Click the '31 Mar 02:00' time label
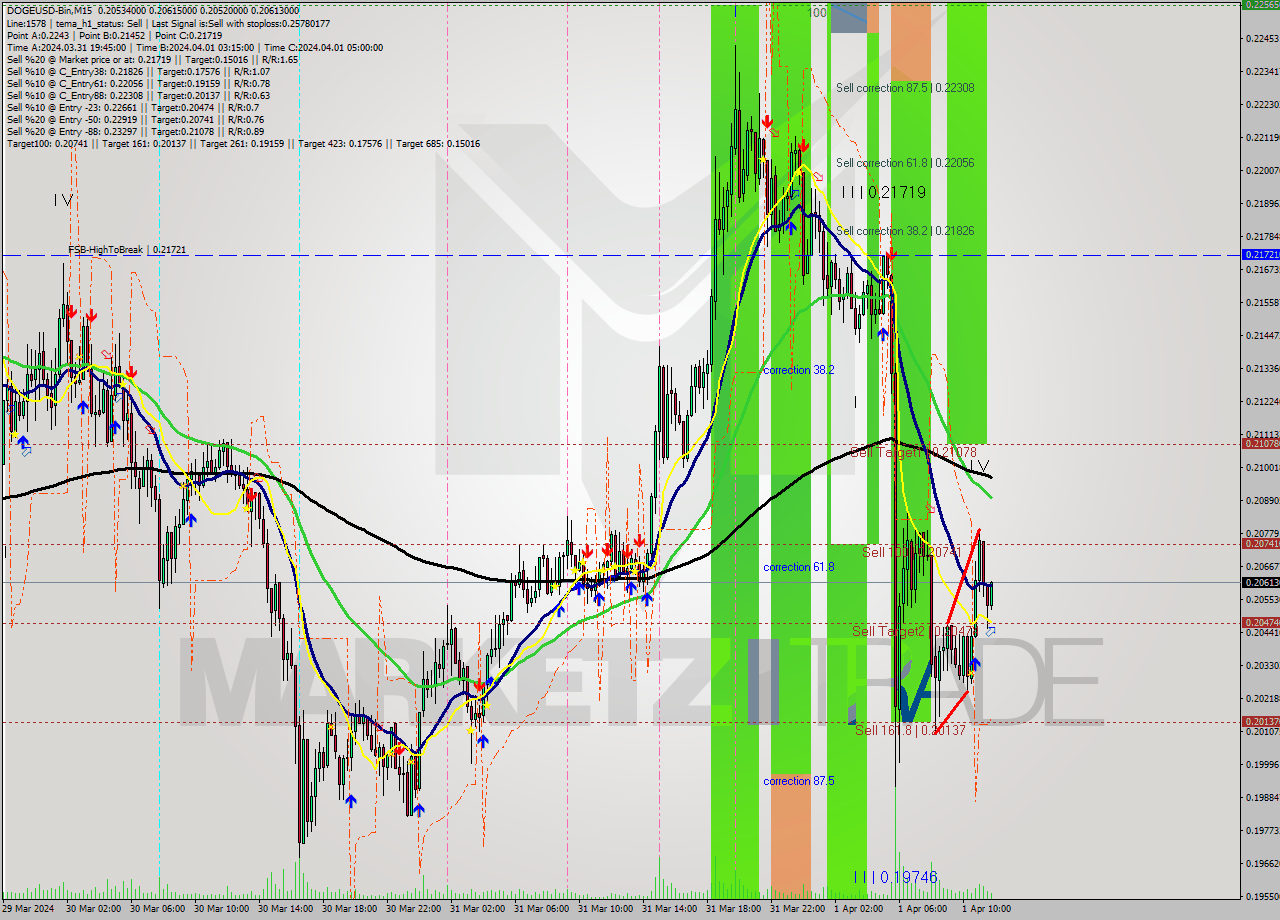This screenshot has height=920, width=1280. pyautogui.click(x=477, y=909)
